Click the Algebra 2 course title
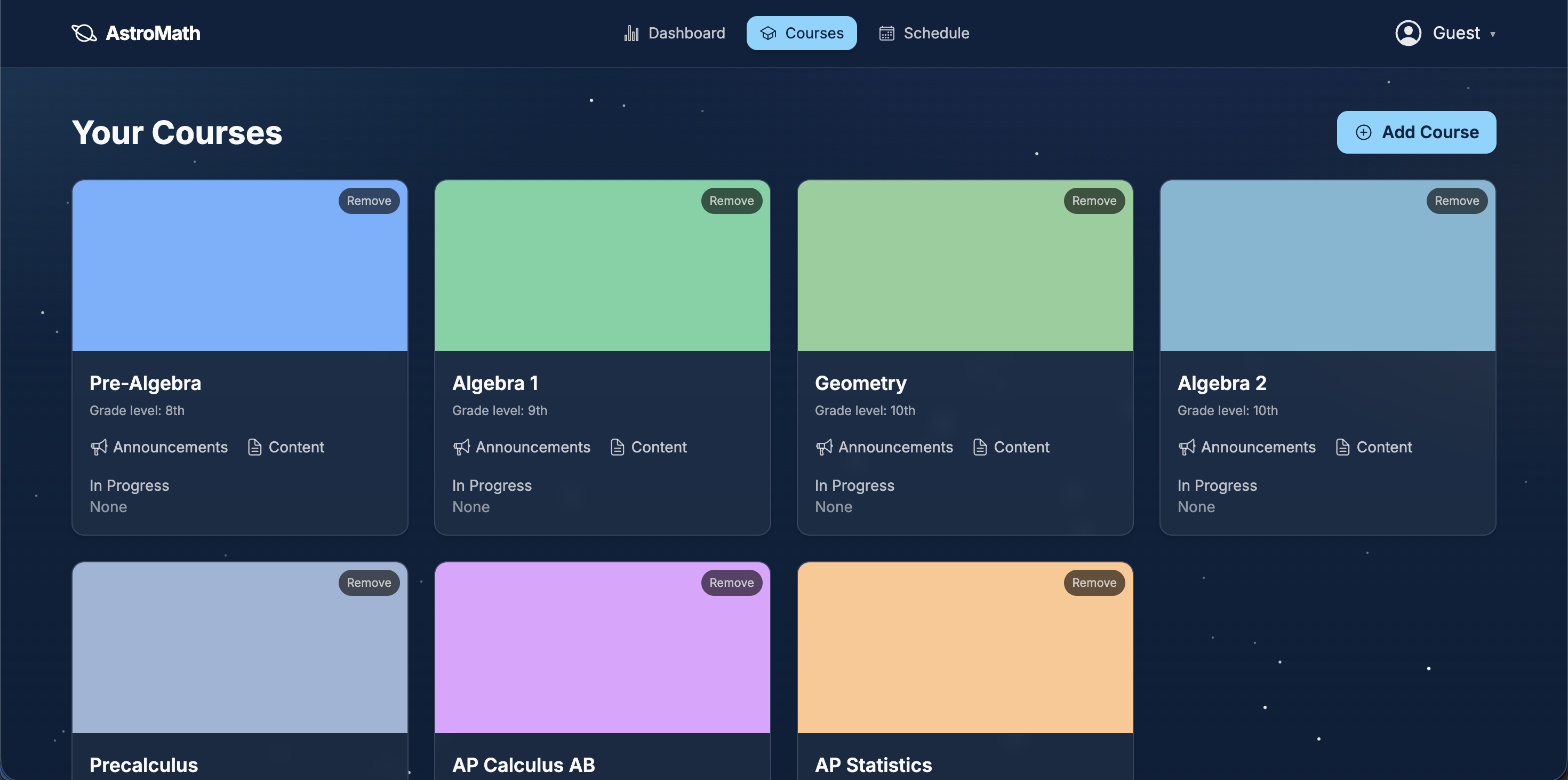 tap(1222, 383)
